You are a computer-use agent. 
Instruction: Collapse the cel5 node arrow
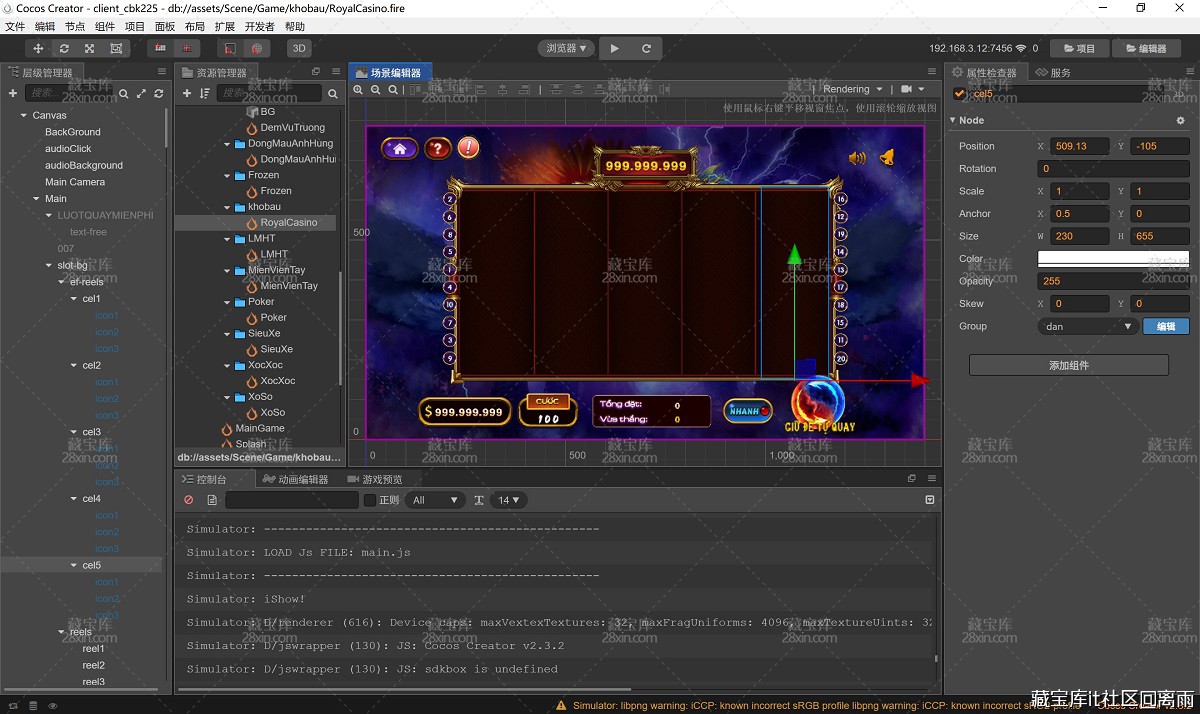tap(74, 565)
